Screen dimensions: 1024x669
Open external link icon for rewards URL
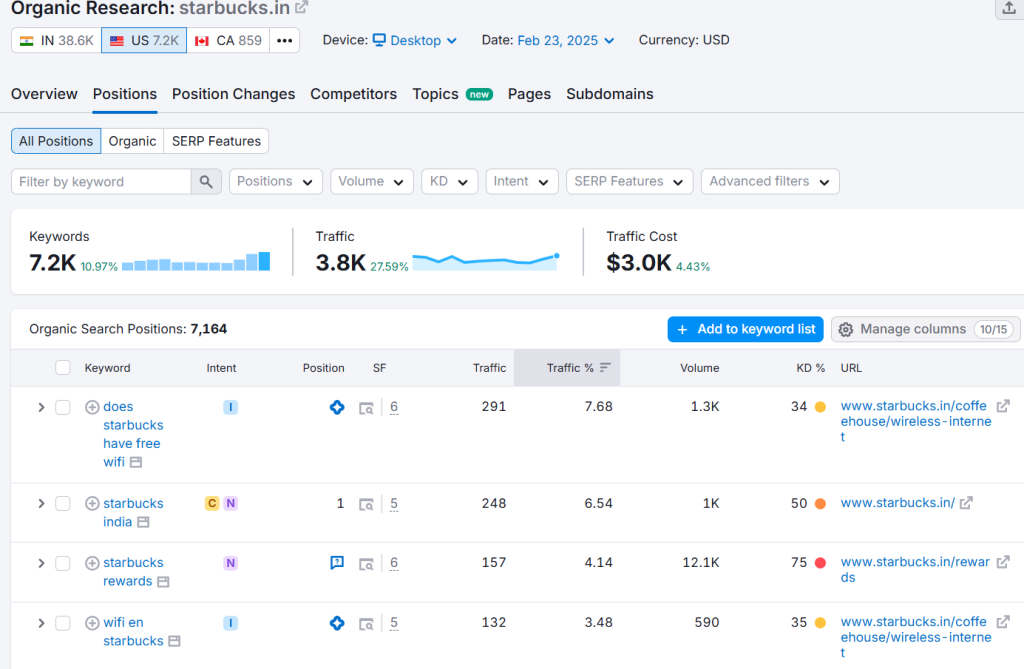point(1003,562)
